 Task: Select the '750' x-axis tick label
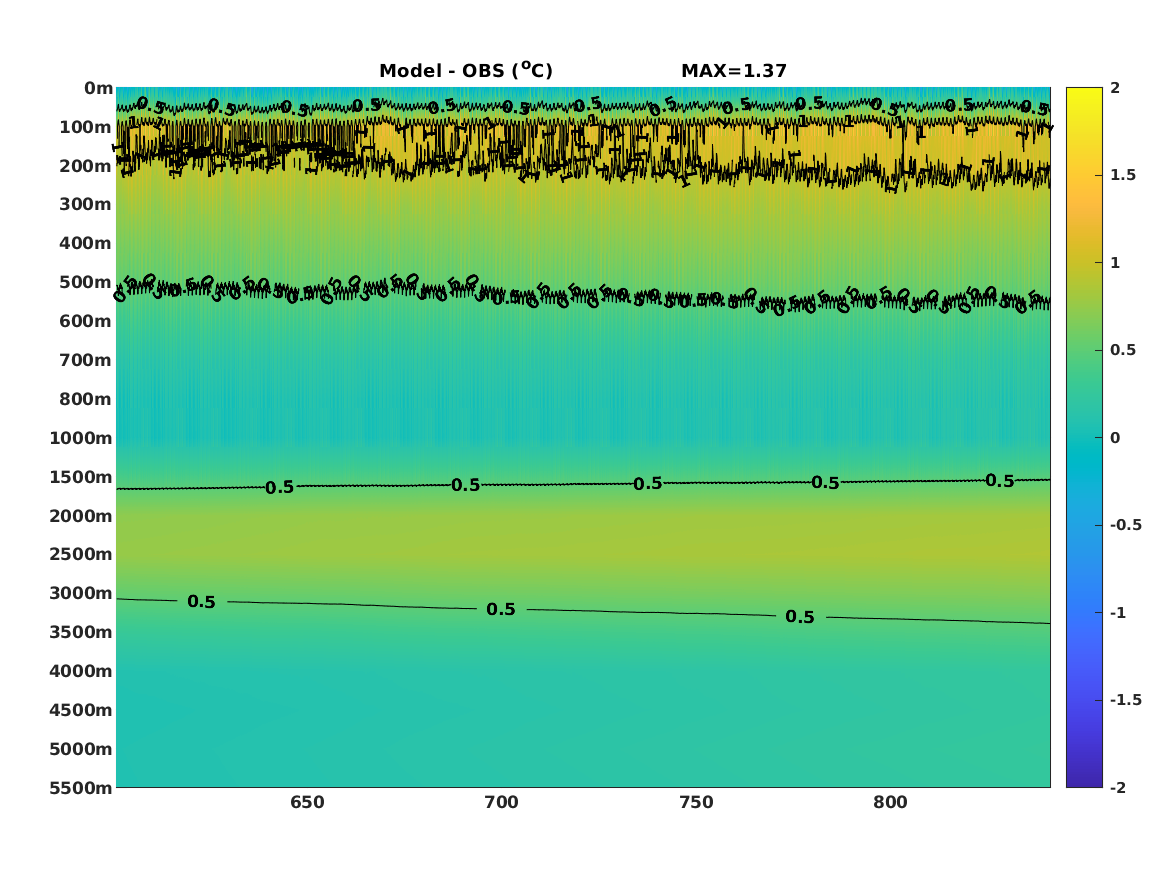(x=697, y=802)
